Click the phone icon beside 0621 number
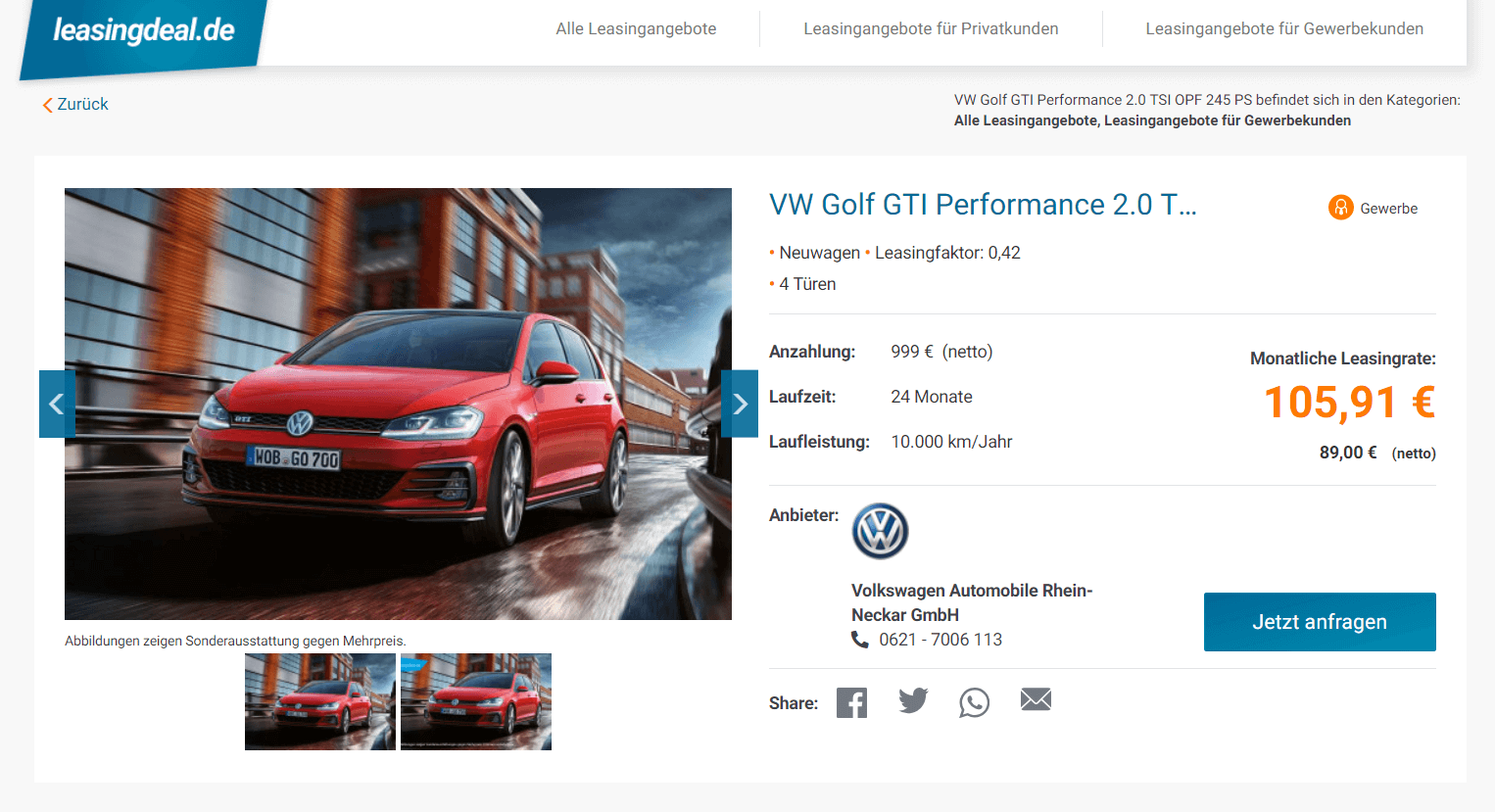This screenshot has width=1495, height=812. [x=859, y=640]
